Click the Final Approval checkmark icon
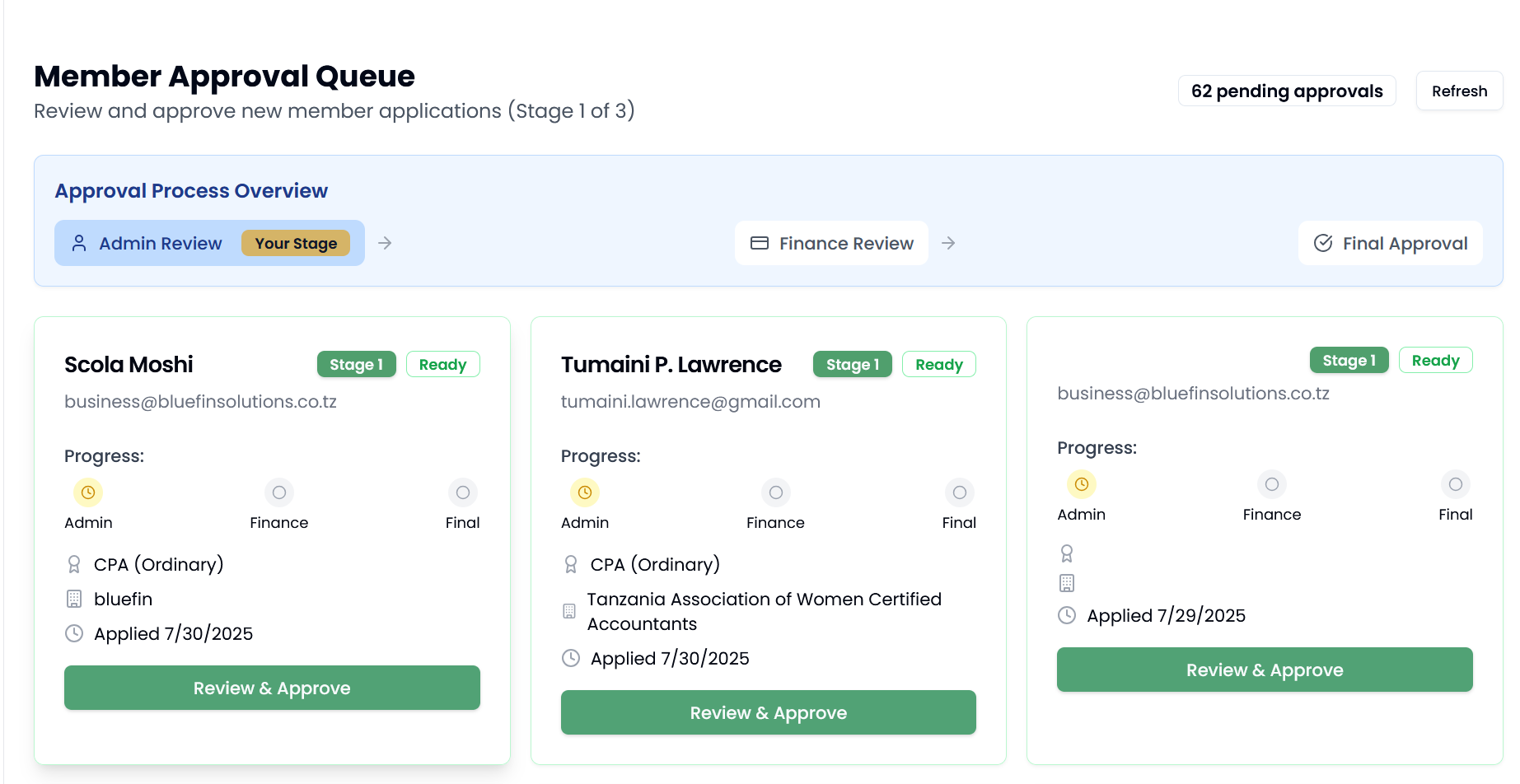This screenshot has width=1520, height=784. [1322, 243]
